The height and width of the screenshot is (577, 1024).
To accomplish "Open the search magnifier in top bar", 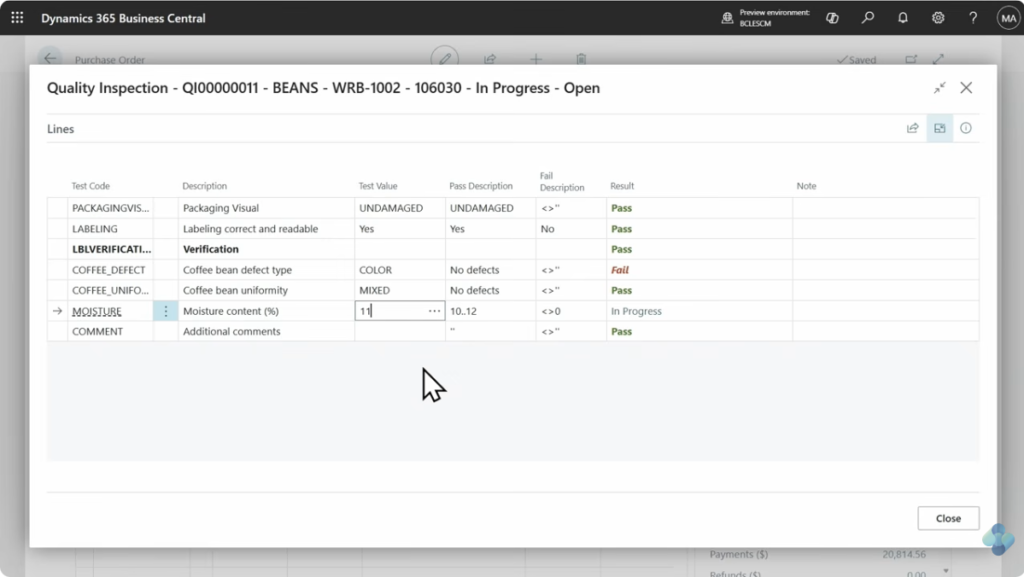I will tap(867, 18).
